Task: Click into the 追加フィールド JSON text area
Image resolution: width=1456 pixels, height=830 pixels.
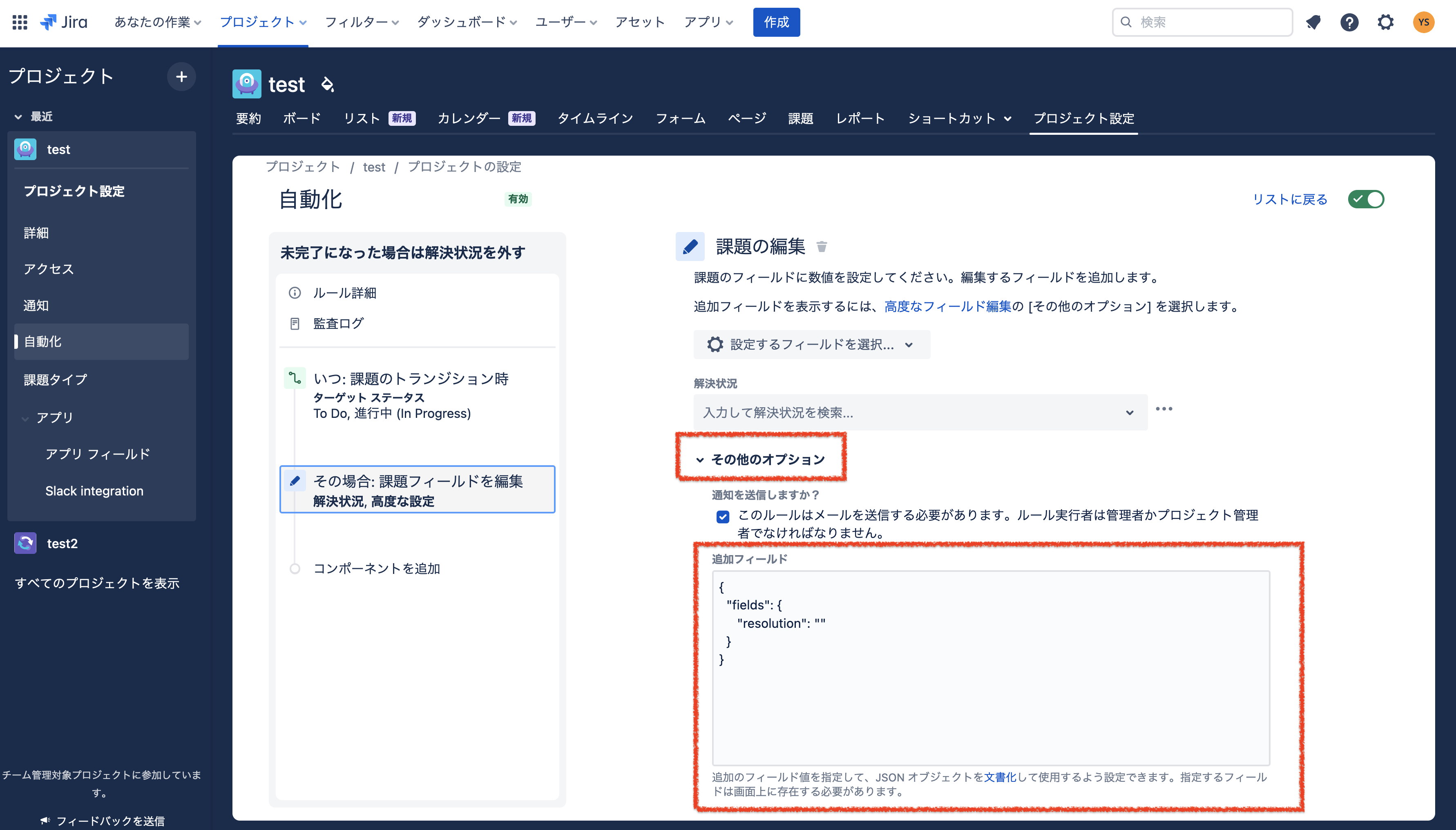Action: [991, 668]
